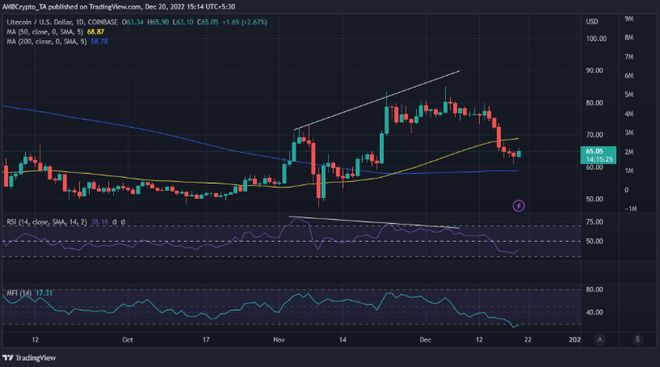The width and height of the screenshot is (660, 367).
Task: Click the MFI (14) indicator legend
Action: (19, 293)
